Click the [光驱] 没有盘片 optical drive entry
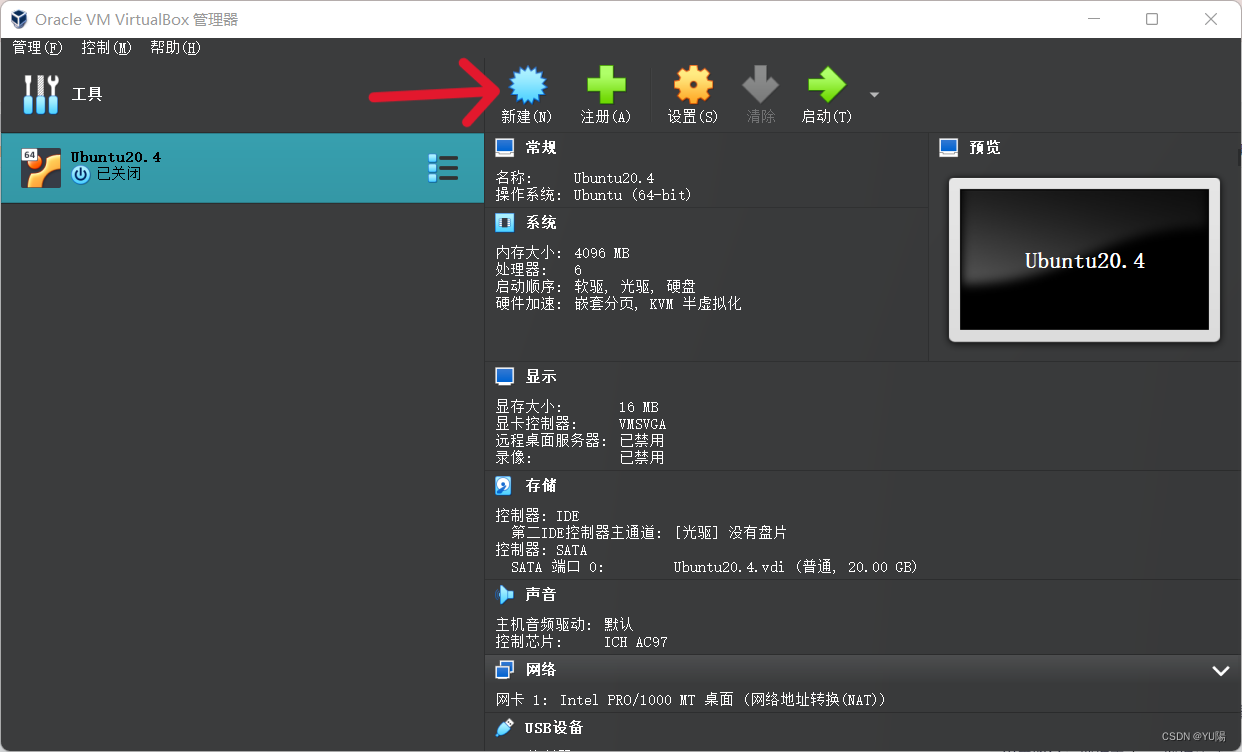Screen dimensions: 1242x752 click(730, 533)
